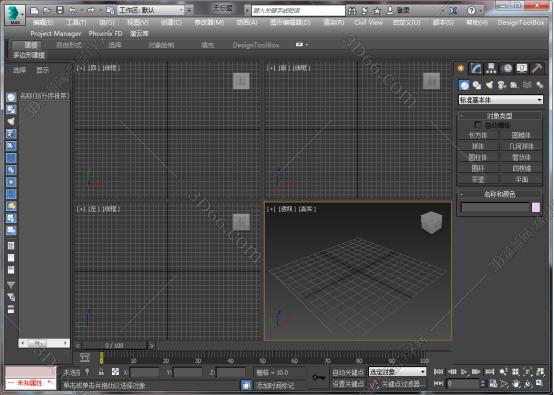
Task: Click the 登录 sign-in button
Action: pyautogui.click(x=398, y=10)
